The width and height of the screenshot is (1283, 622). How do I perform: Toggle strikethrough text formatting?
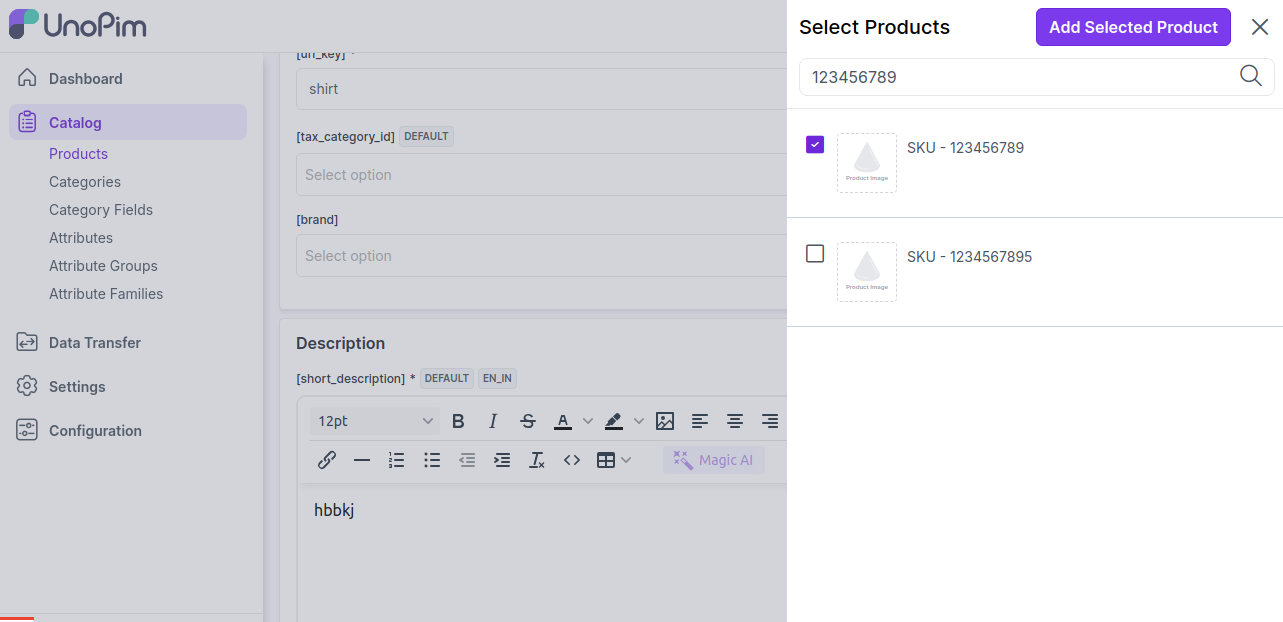tap(528, 421)
